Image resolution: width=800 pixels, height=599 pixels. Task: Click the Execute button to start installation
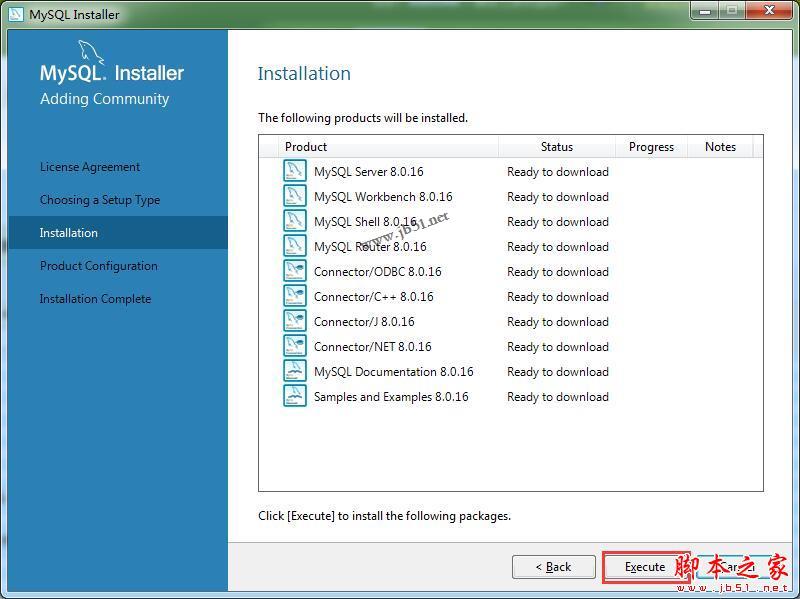(x=643, y=566)
